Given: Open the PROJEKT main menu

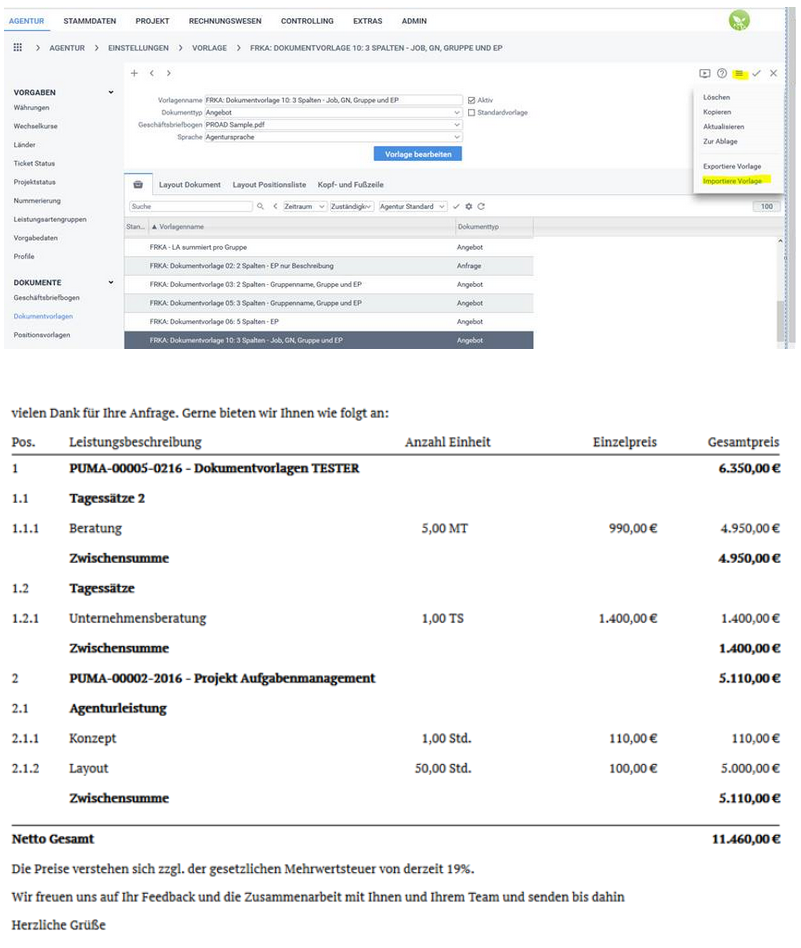Looking at the screenshot, I should point(152,21).
